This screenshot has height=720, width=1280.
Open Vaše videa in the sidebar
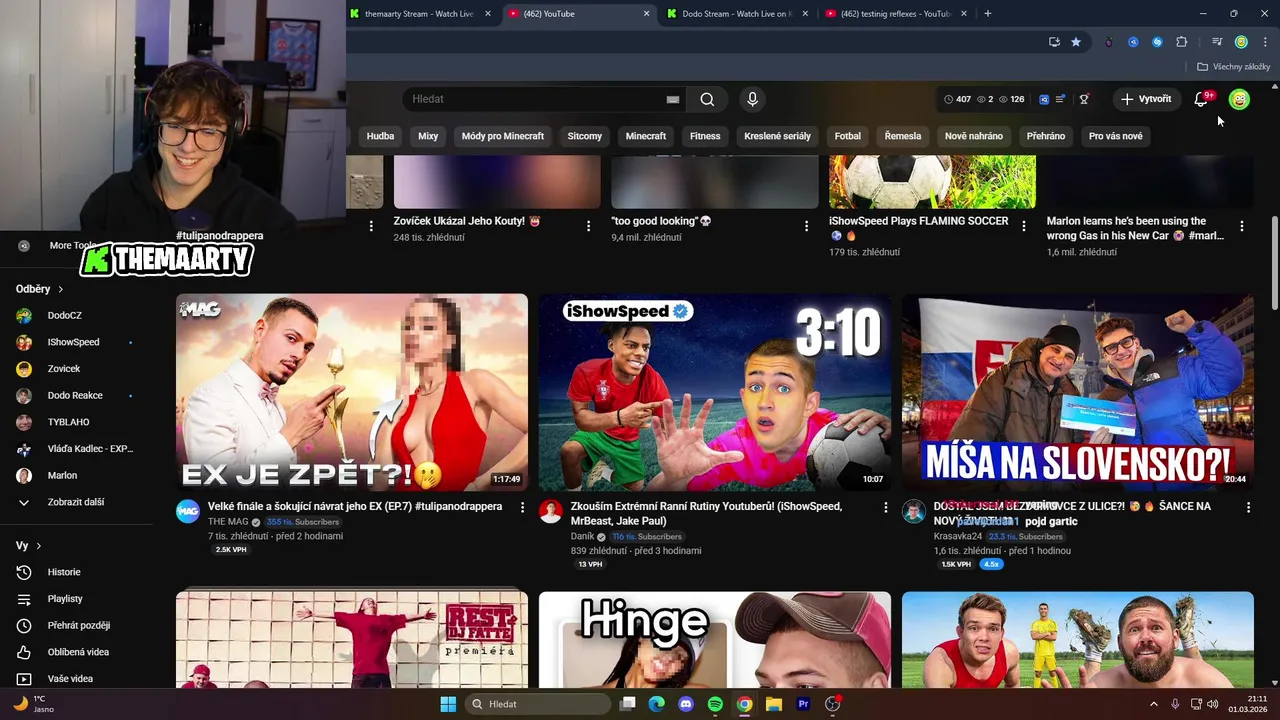pos(70,679)
